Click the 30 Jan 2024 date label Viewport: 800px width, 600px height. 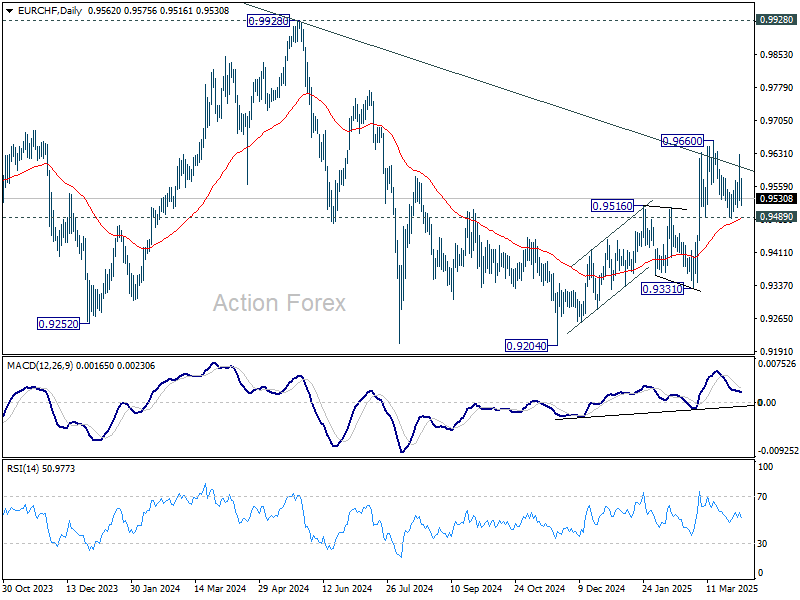[x=155, y=588]
